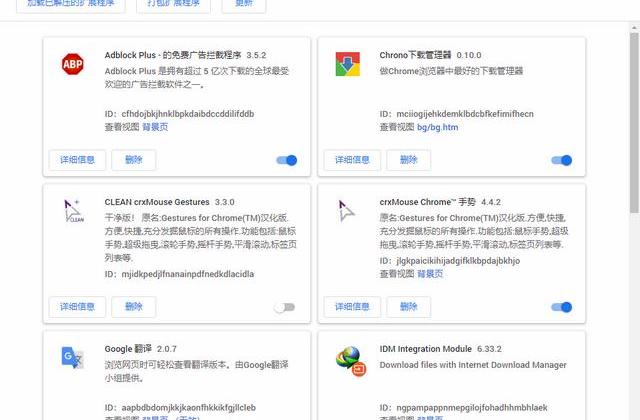Click the crxMouse Chrome cursor icon
This screenshot has width=640, height=420.
pos(347,211)
